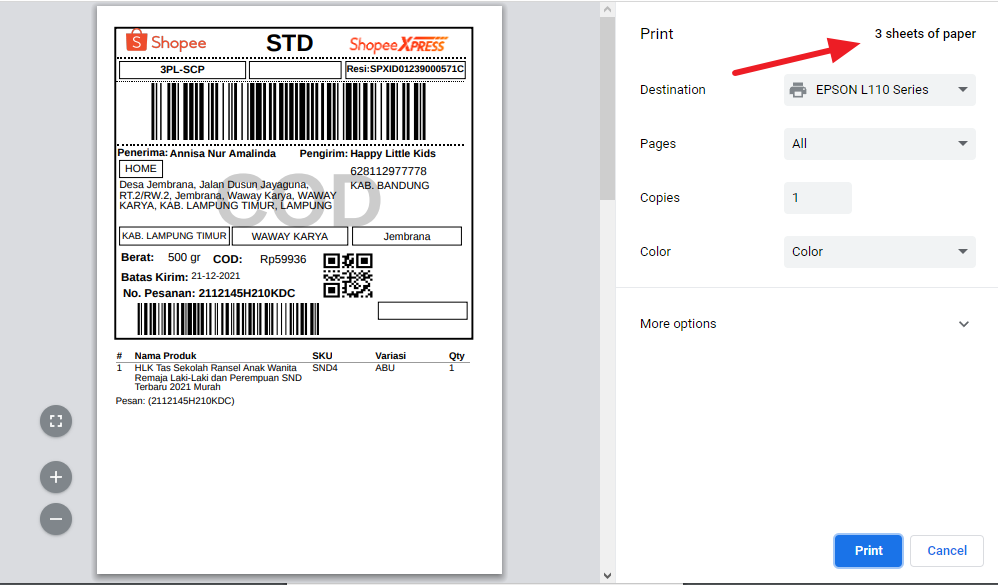The height and width of the screenshot is (585, 998).
Task: Click the '3PL-SCP' box in preview
Action: [x=182, y=69]
